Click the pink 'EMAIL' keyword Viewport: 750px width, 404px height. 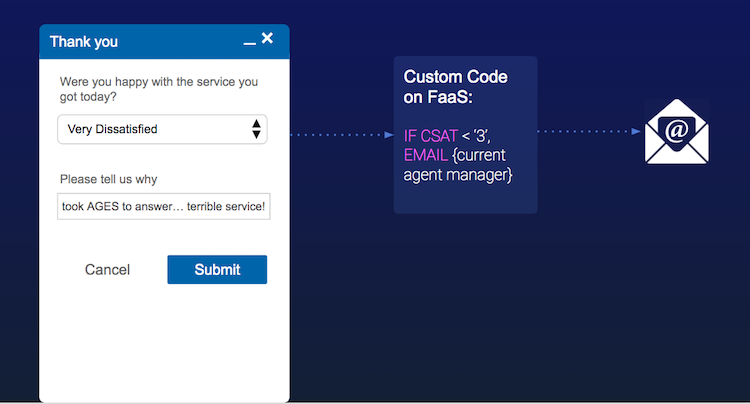pos(426,155)
